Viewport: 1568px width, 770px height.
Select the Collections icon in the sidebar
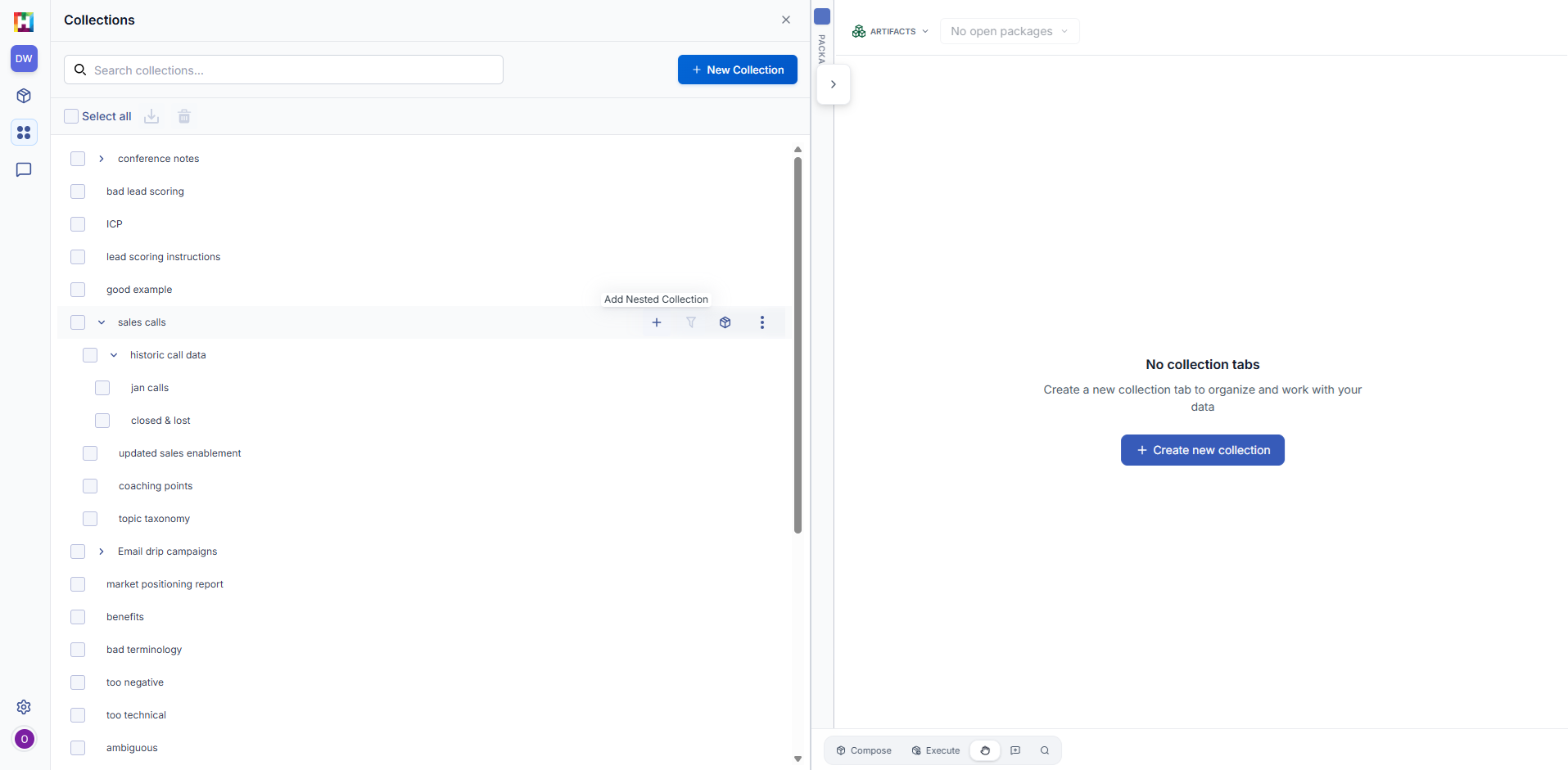click(24, 132)
